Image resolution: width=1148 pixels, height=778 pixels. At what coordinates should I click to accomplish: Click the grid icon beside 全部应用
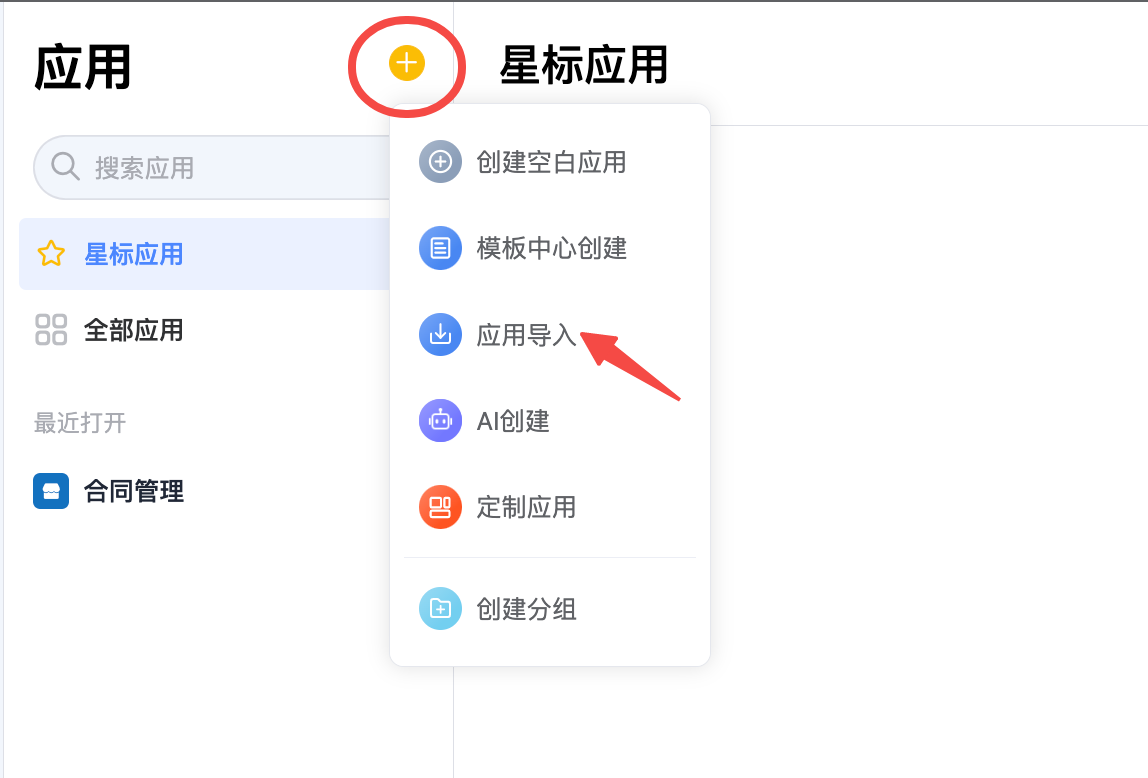click(51, 330)
